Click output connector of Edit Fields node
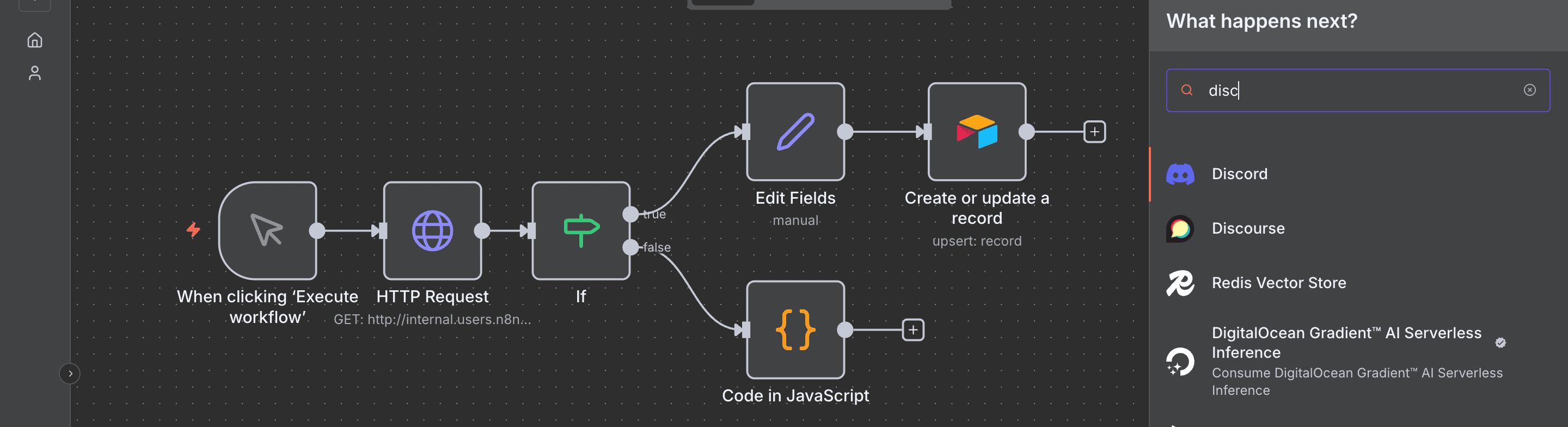1568x427 pixels. click(x=845, y=132)
